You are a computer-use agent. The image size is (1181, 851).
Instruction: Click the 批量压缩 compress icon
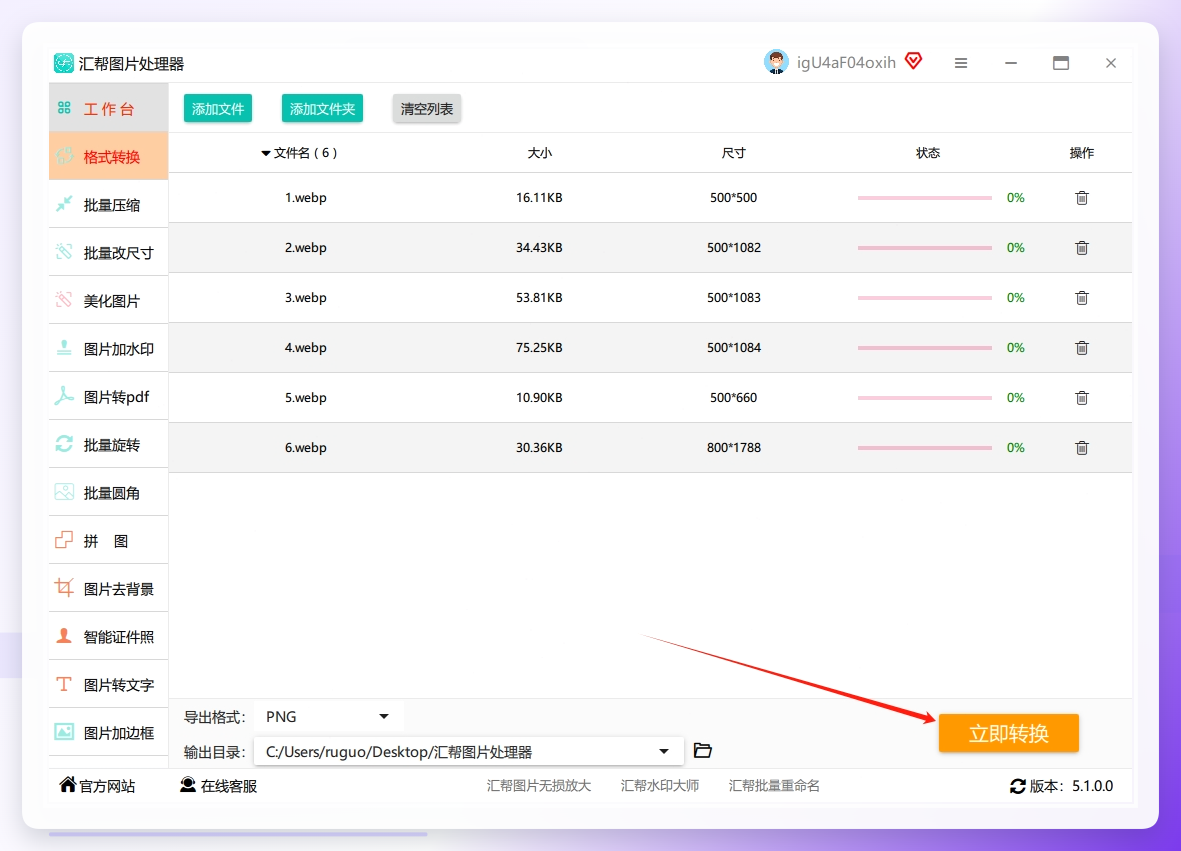(x=64, y=204)
